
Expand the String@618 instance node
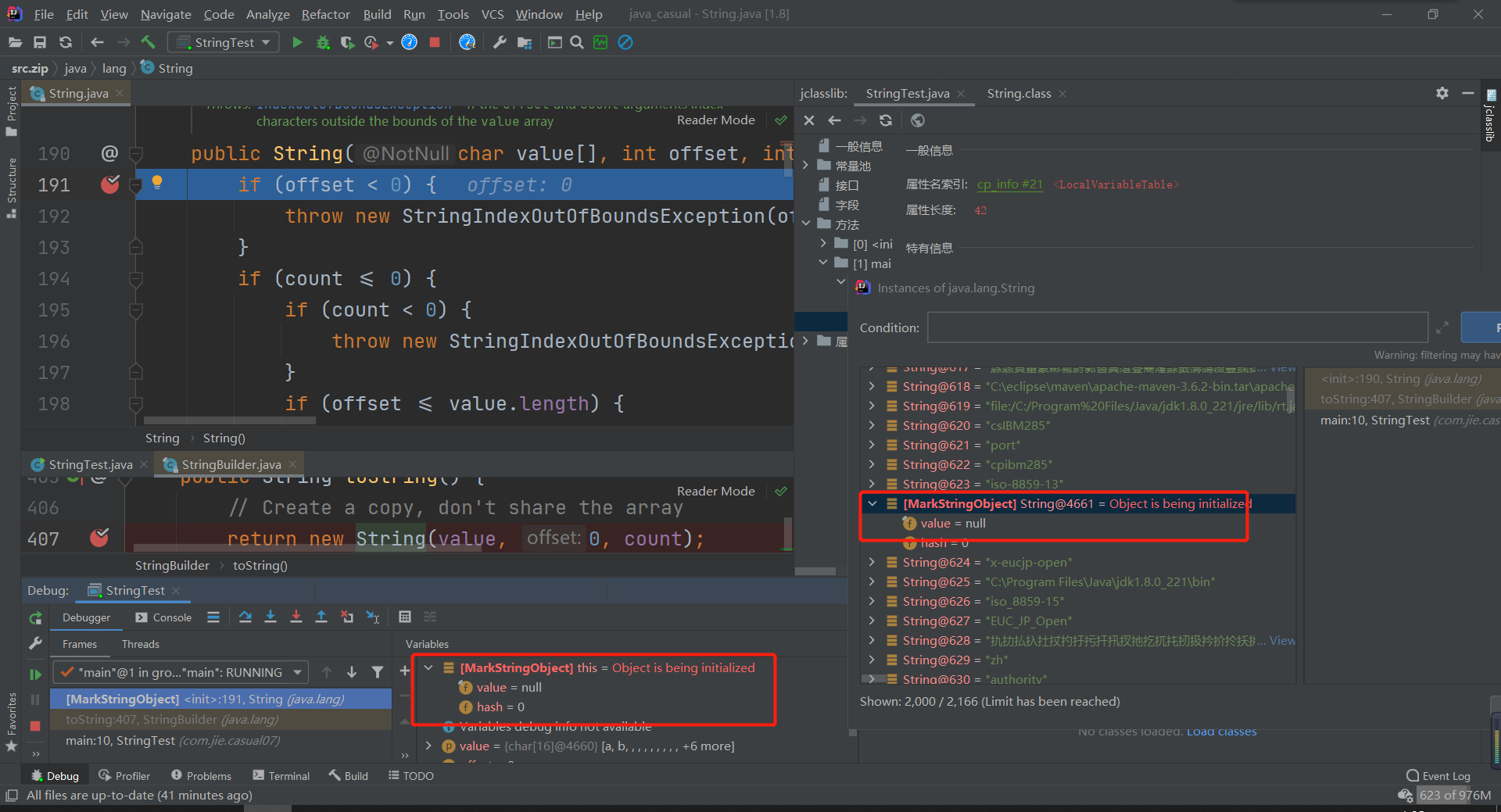(x=872, y=386)
